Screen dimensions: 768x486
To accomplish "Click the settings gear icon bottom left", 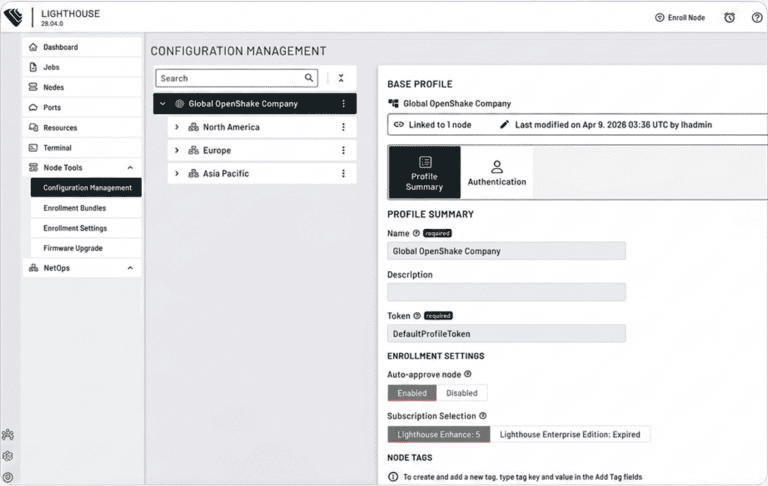I will (8, 456).
